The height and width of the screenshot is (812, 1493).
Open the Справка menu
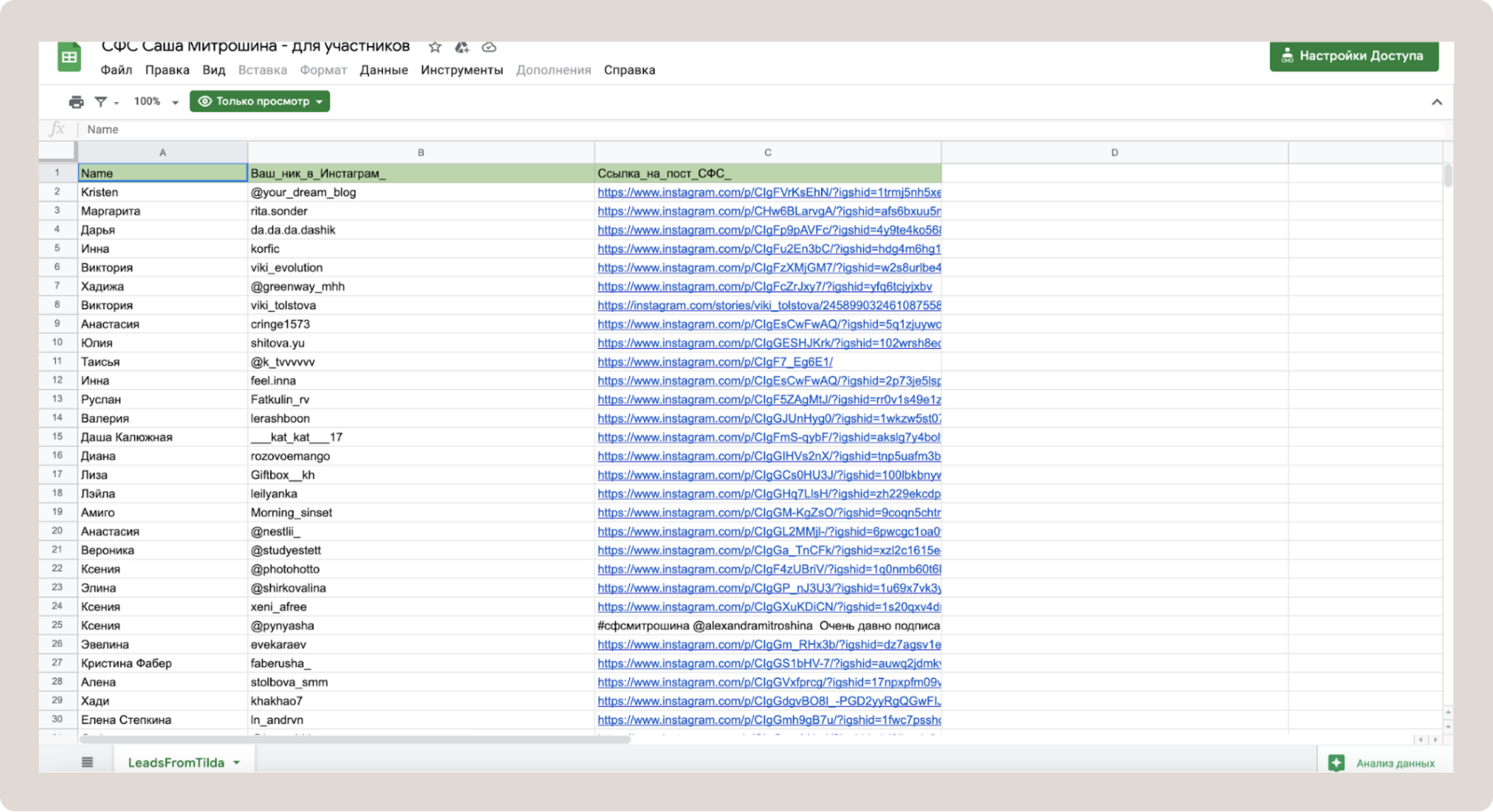629,70
